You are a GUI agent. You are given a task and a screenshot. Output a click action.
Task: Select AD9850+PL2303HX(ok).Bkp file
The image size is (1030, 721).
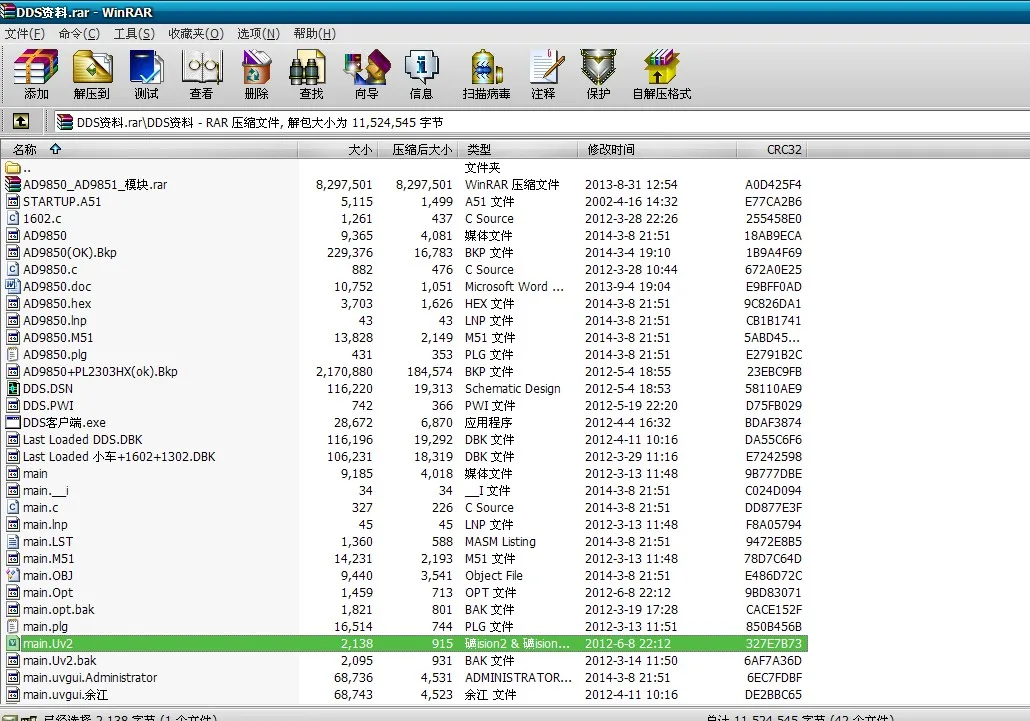(100, 372)
